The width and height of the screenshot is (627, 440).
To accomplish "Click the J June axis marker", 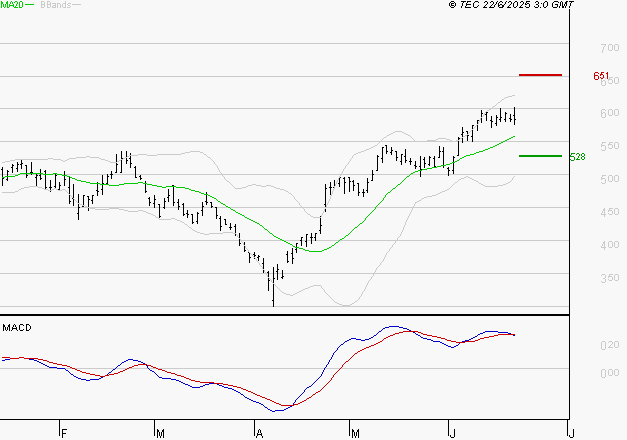I will [x=452, y=434].
